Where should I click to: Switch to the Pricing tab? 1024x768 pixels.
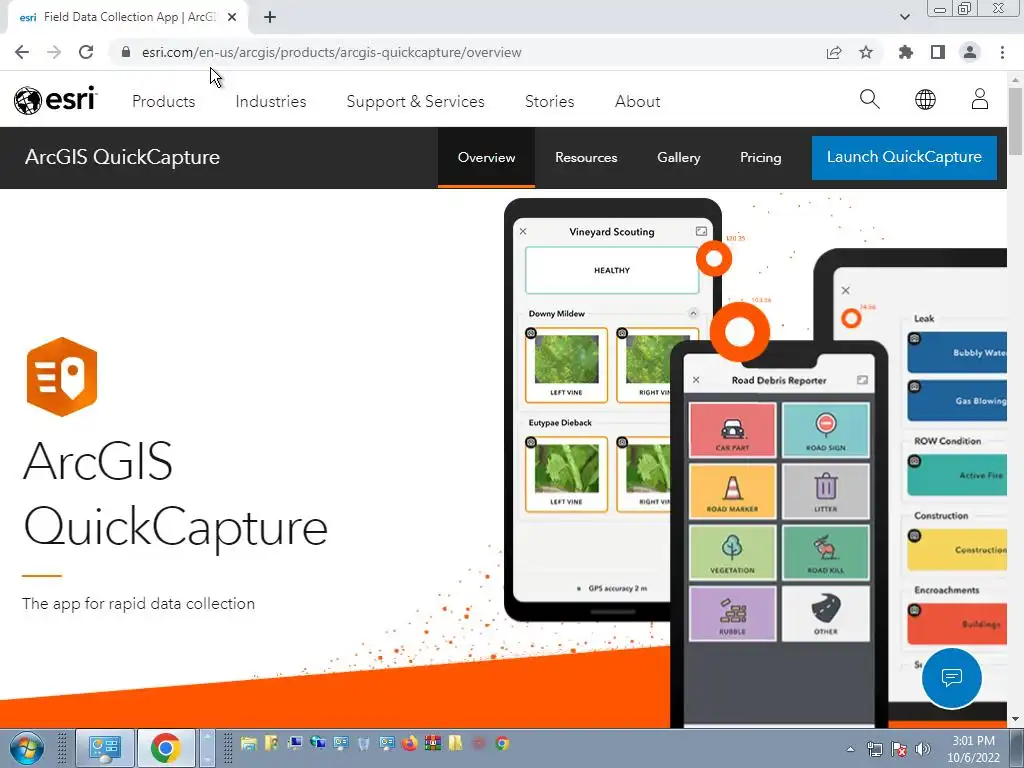[760, 157]
